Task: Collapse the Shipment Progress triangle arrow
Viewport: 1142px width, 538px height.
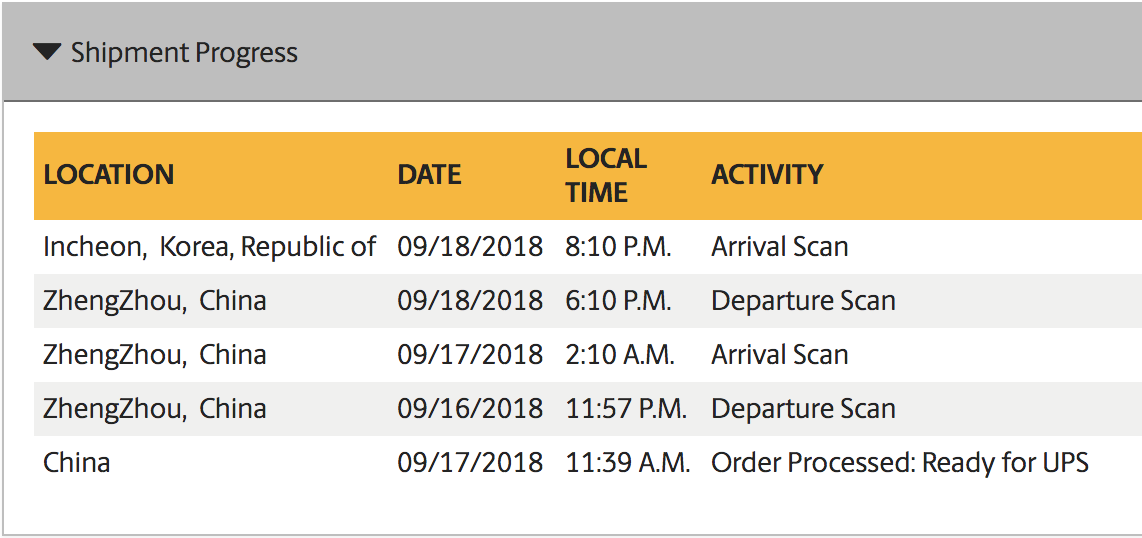Action: pyautogui.click(x=47, y=52)
